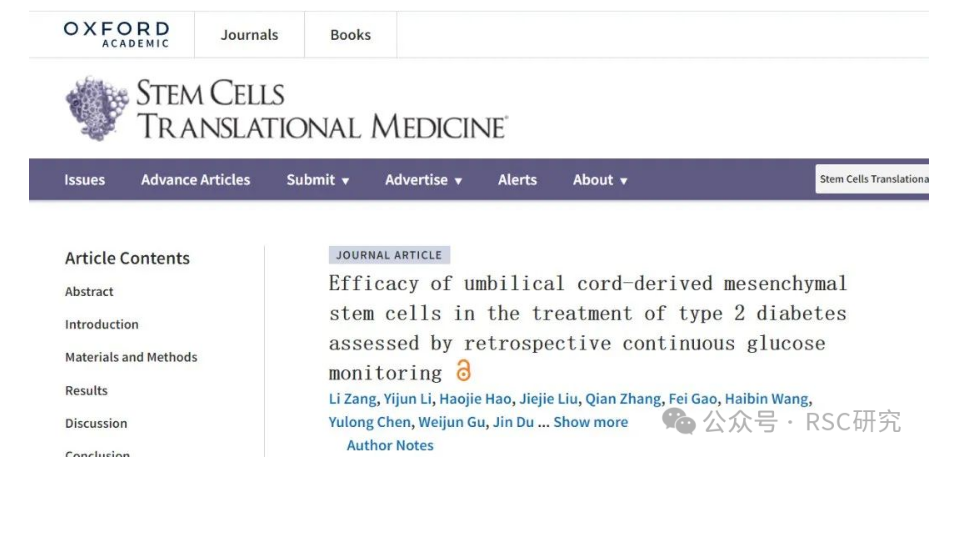Jump to the Discussion section
This screenshot has height=541, width=964.
pyautogui.click(x=96, y=424)
